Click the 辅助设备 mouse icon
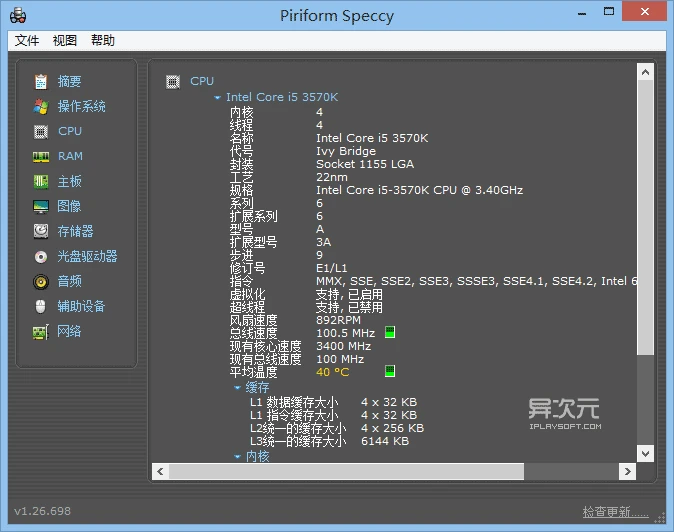Viewport: 674px width, 532px height. pyautogui.click(x=40, y=306)
